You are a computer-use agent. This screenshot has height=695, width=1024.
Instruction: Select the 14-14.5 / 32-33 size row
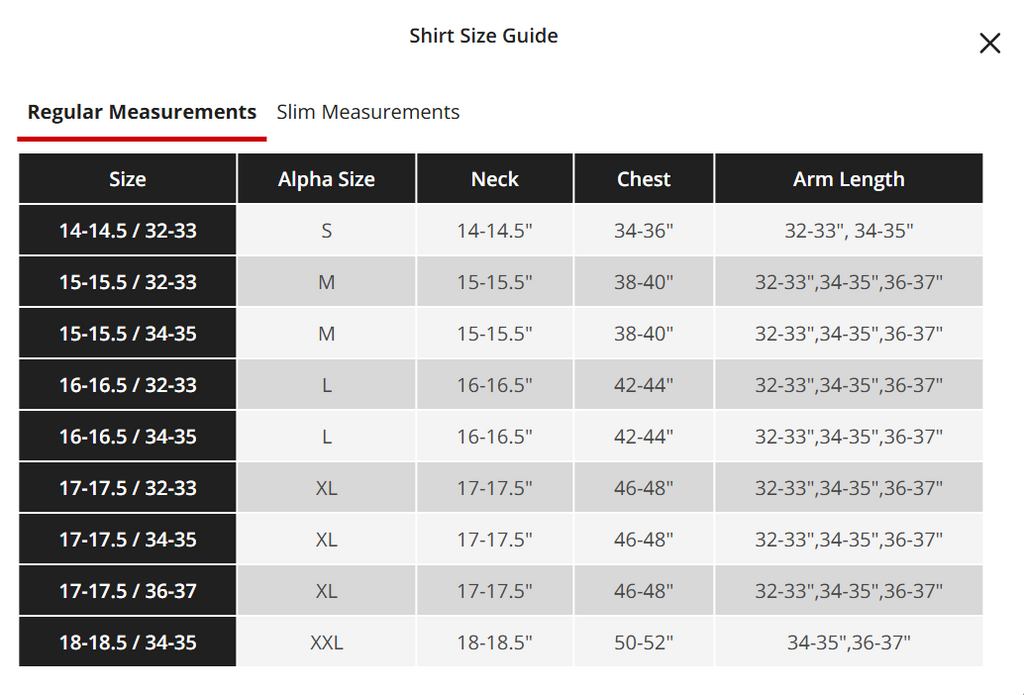coord(501,230)
